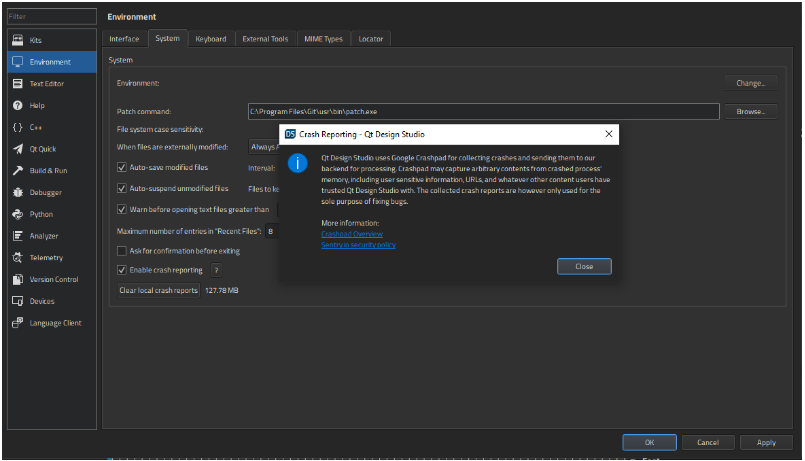The height and width of the screenshot is (461, 805).
Task: Open the External Tools tab
Action: (265, 39)
